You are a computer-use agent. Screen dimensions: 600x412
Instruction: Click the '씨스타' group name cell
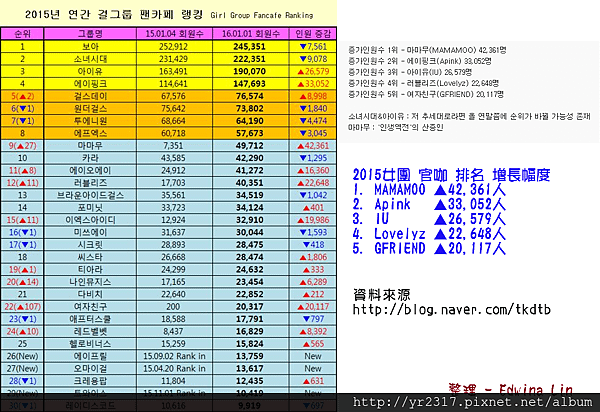[90, 257]
